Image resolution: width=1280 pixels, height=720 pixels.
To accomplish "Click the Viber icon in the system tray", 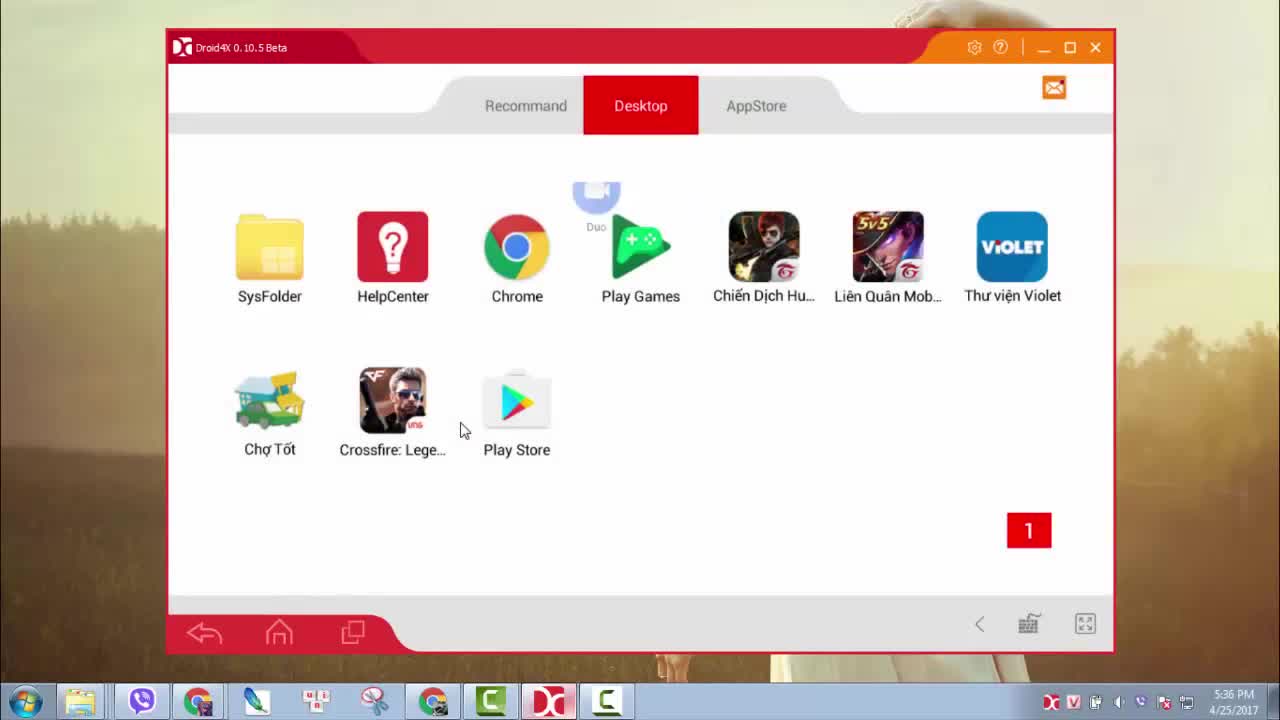I will pyautogui.click(x=1141, y=703).
